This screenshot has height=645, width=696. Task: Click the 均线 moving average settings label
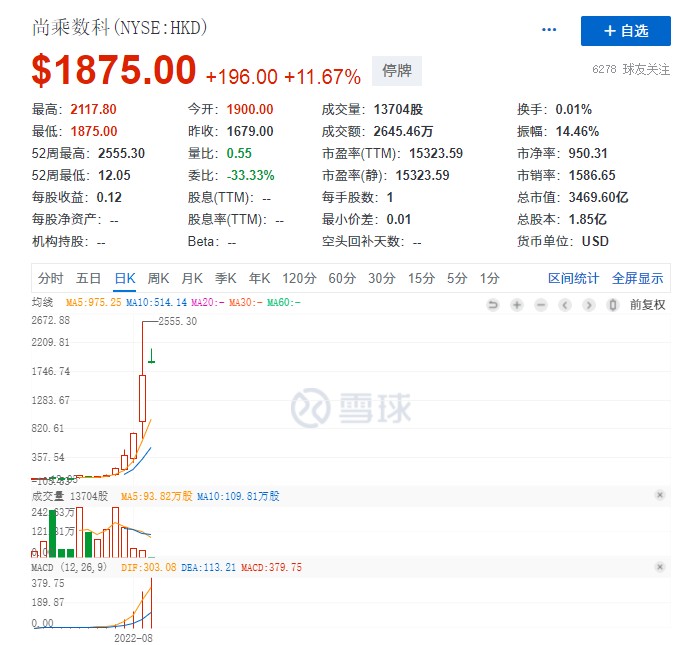click(x=42, y=301)
